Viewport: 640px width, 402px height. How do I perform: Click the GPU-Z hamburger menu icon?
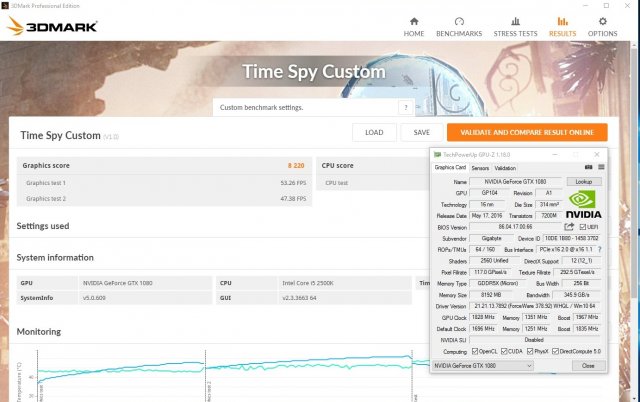click(598, 168)
